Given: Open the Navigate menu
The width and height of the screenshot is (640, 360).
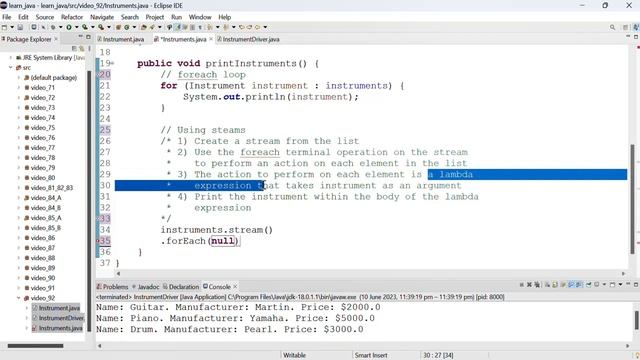Looking at the screenshot, I should (x=102, y=17).
